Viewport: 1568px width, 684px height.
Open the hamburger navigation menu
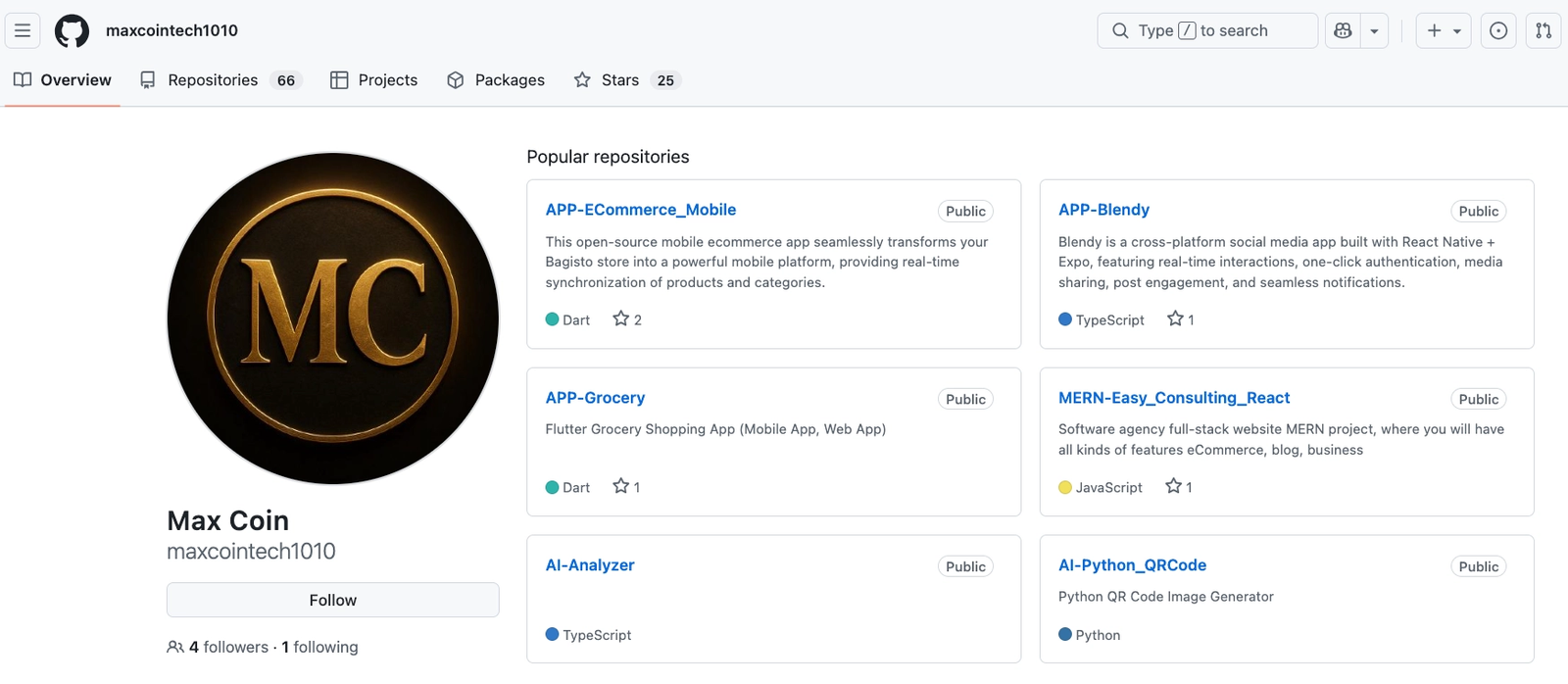[23, 30]
